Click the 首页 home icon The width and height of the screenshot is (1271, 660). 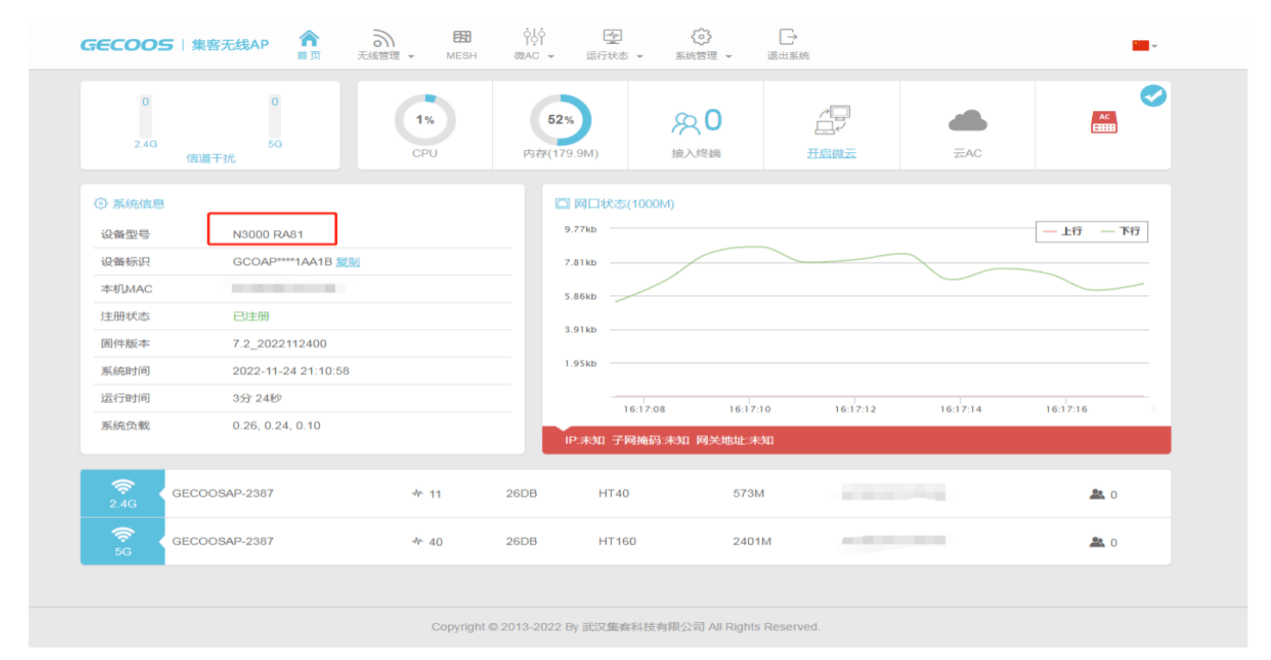point(309,38)
